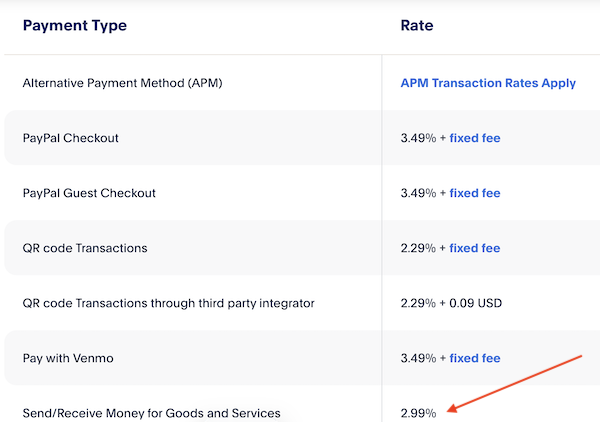Click the Rate column header
This screenshot has height=422, width=600.
point(416,25)
